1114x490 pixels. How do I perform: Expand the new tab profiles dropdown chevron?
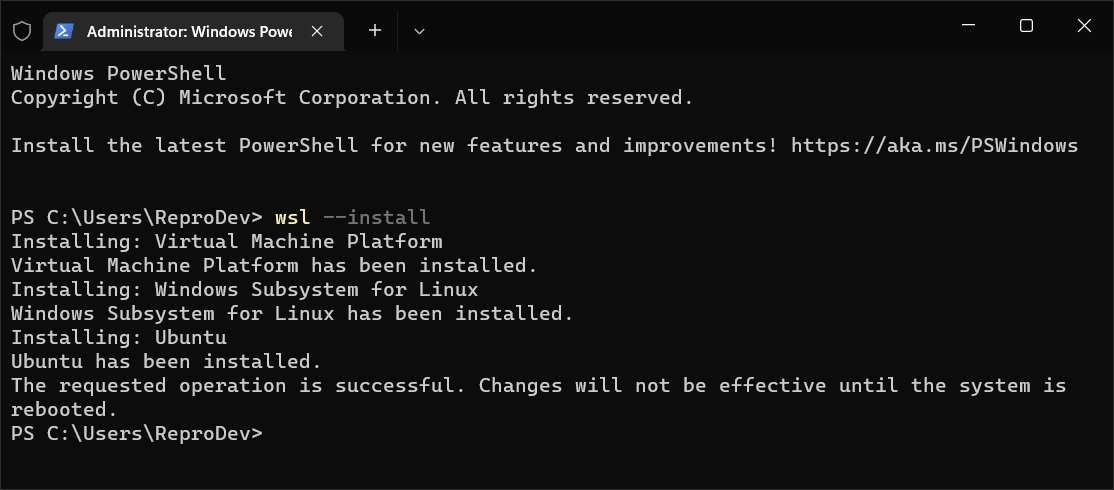[x=419, y=31]
